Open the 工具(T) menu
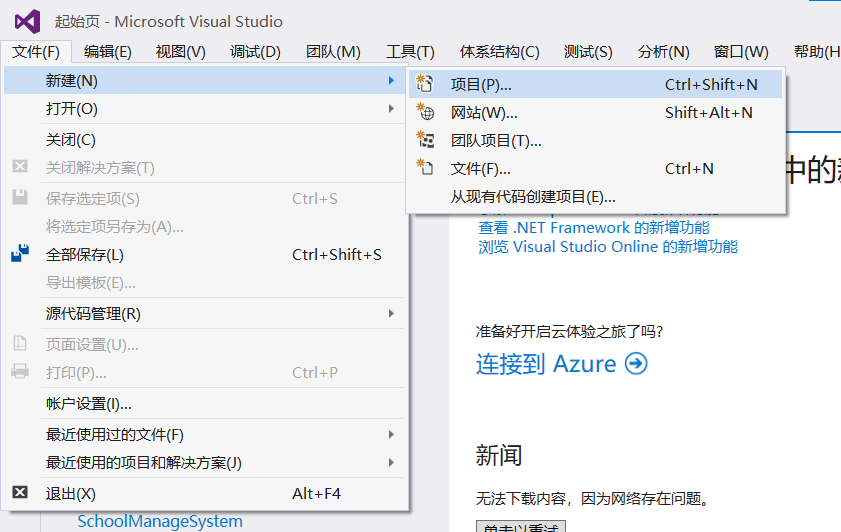This screenshot has width=841, height=532. (410, 52)
